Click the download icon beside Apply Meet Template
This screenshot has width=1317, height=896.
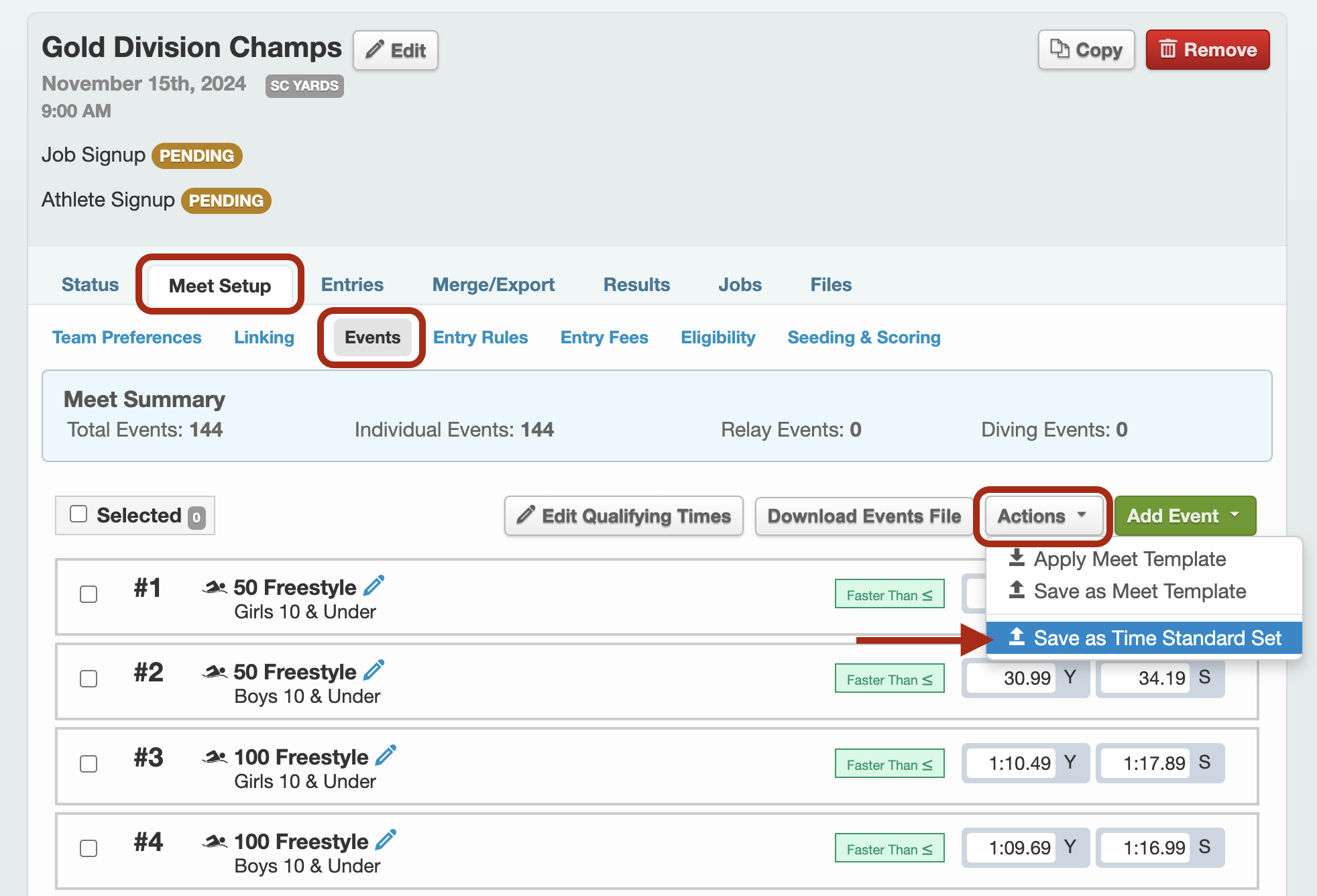pyautogui.click(x=1017, y=558)
